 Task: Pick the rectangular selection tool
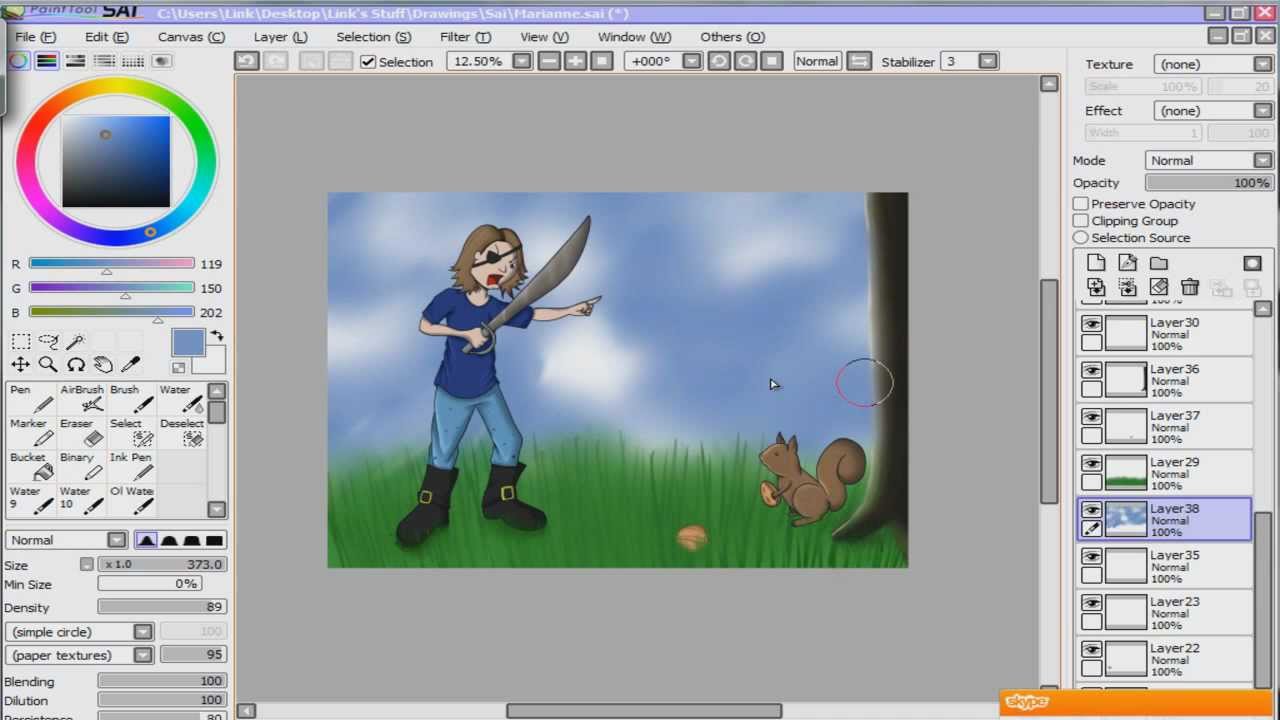(x=20, y=342)
